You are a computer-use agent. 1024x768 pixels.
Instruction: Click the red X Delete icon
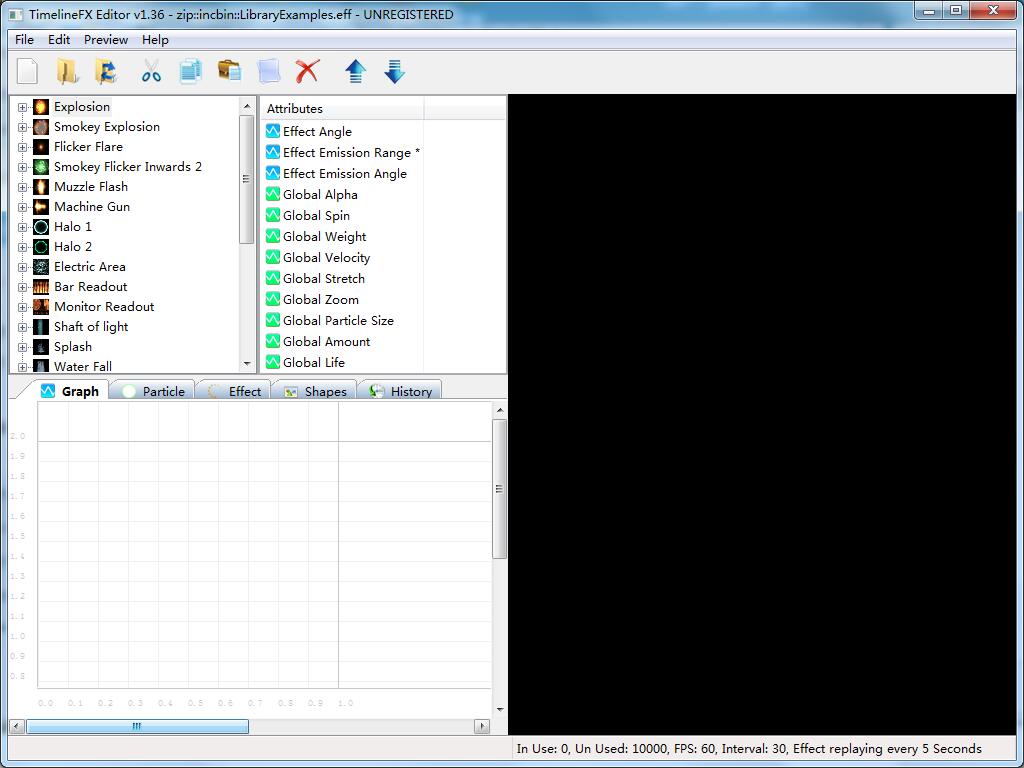pyautogui.click(x=308, y=71)
